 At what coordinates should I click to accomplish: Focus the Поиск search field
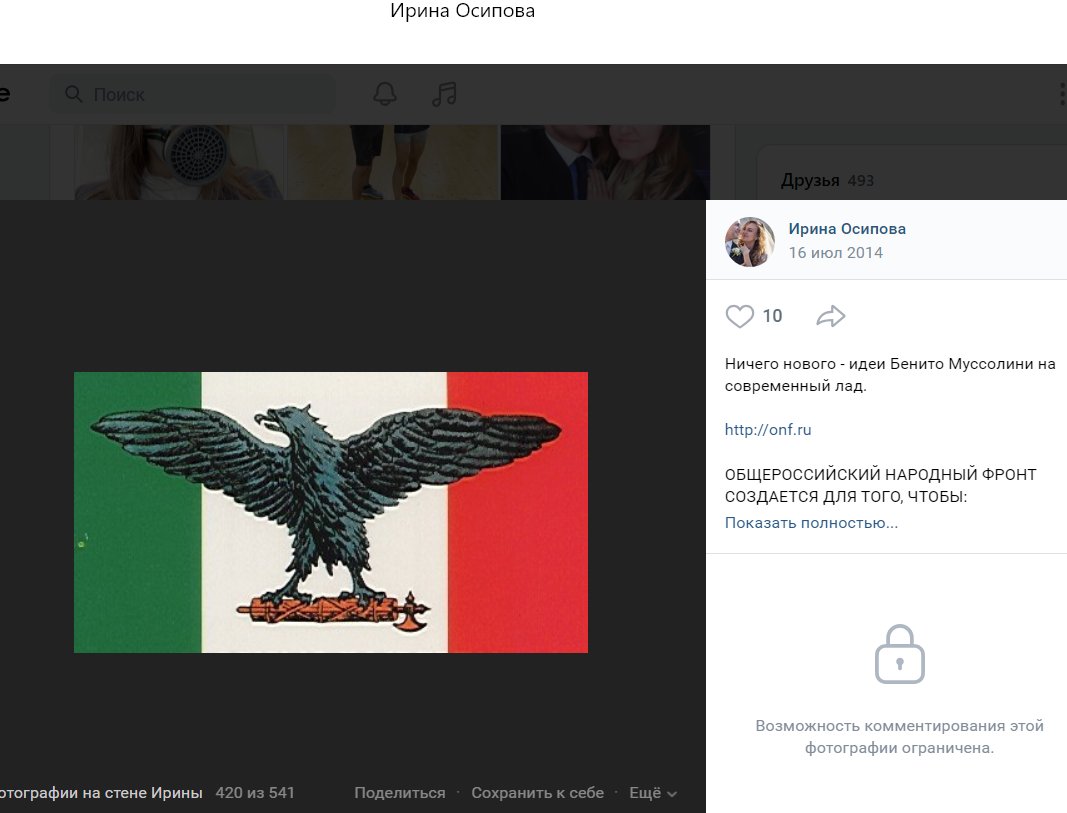(x=192, y=94)
